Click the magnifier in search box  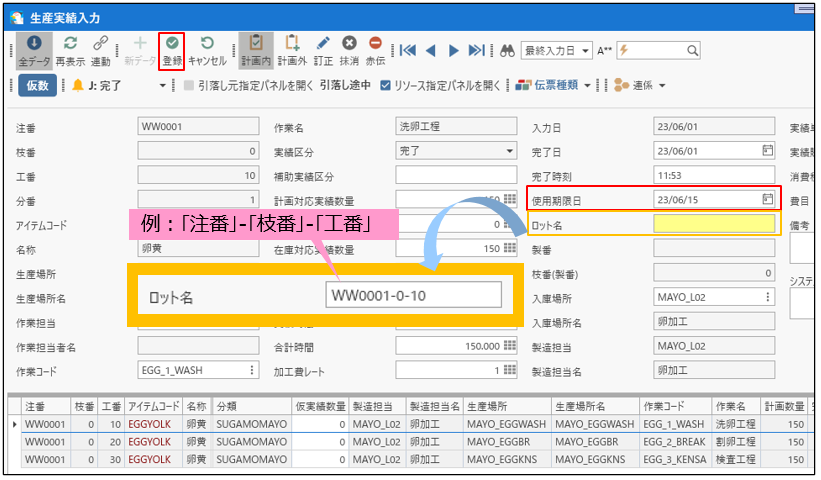coord(692,50)
